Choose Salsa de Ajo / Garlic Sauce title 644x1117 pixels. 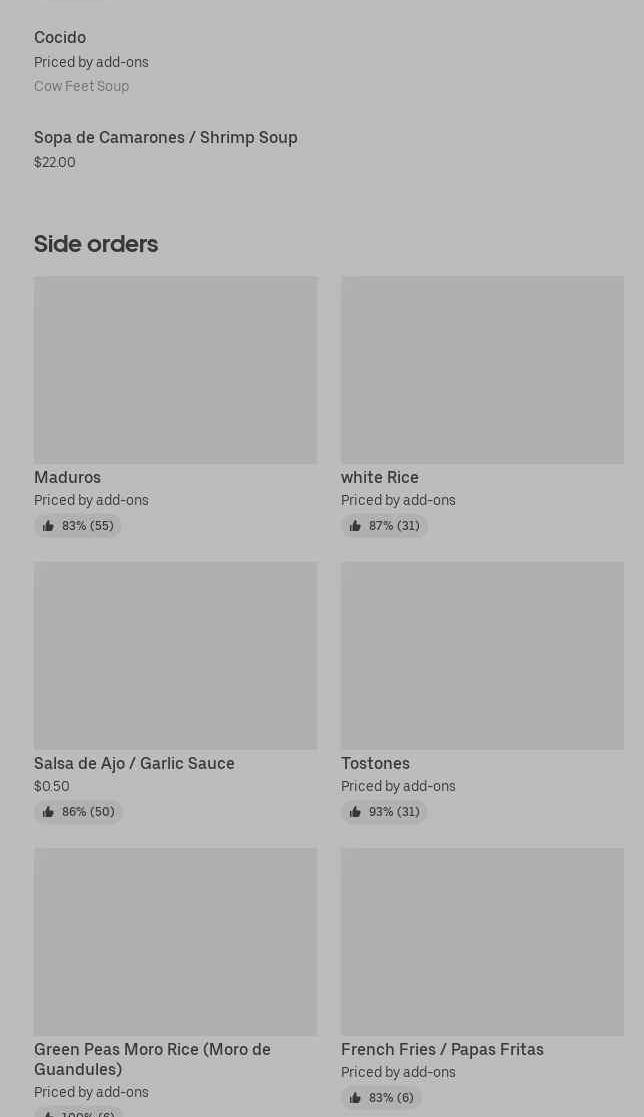134,763
